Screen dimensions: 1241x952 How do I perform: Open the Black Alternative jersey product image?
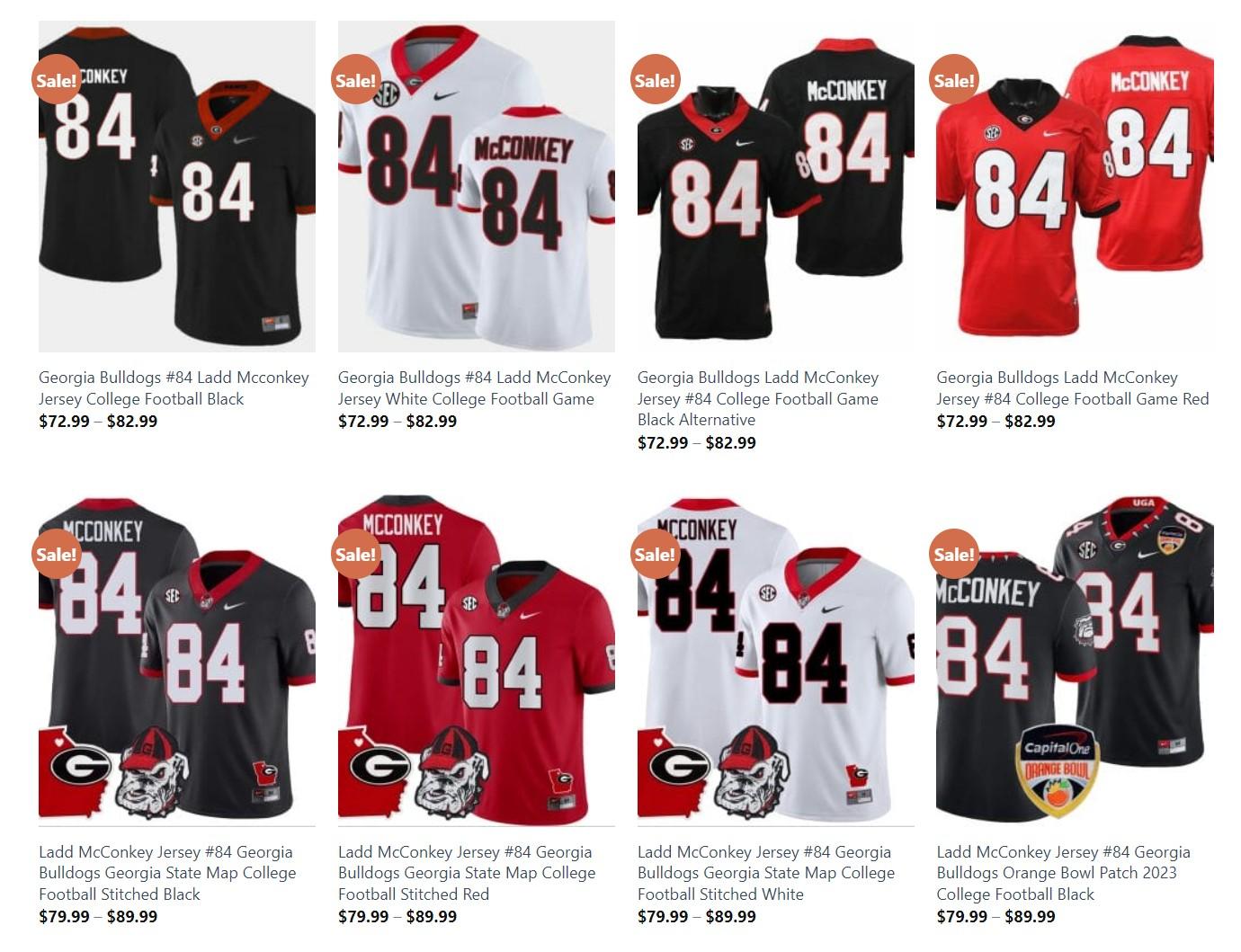click(x=776, y=186)
